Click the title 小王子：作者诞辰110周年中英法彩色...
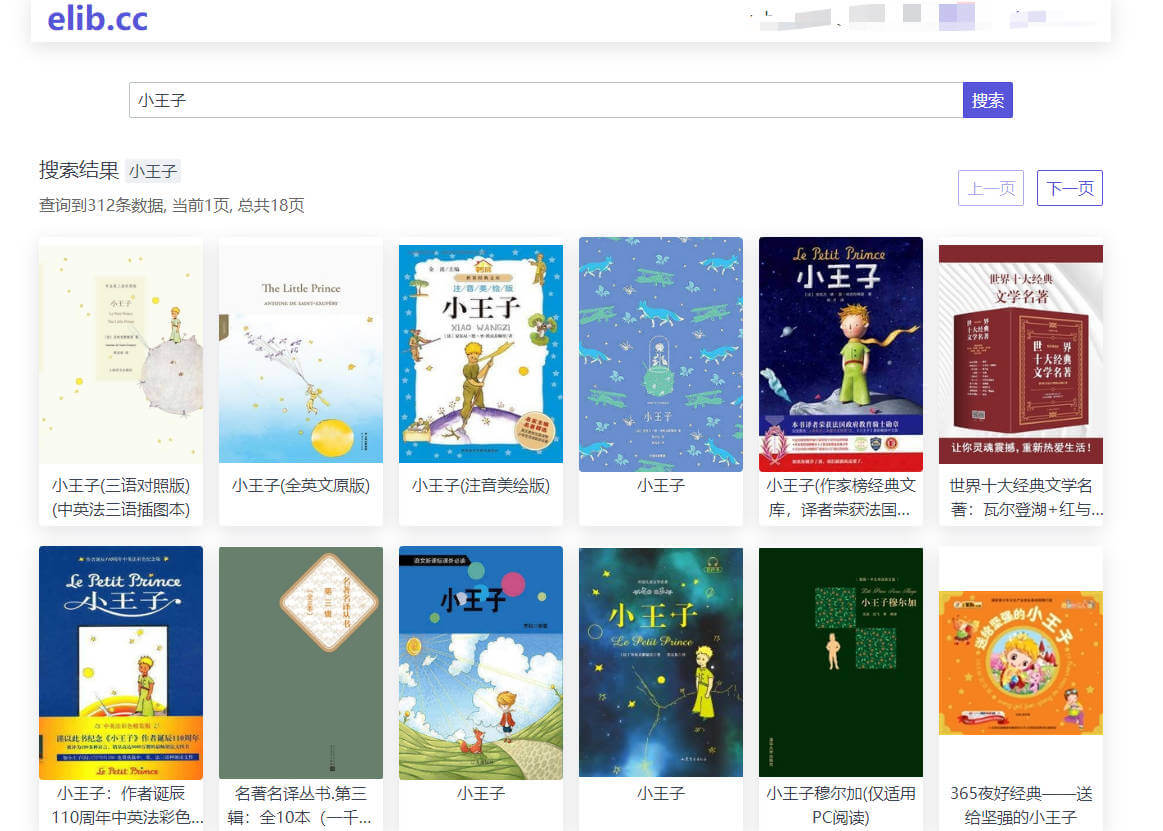This screenshot has height=831, width=1163. [x=127, y=805]
